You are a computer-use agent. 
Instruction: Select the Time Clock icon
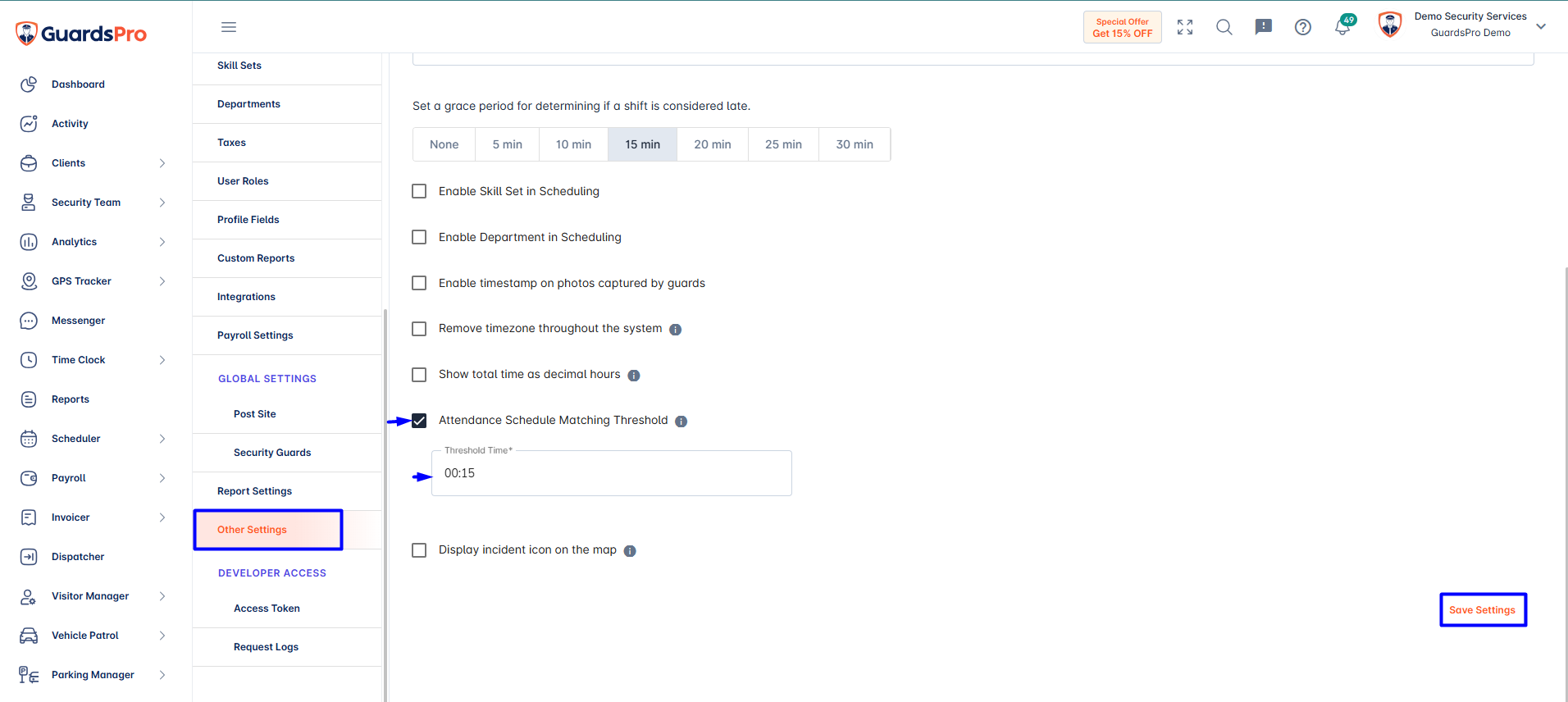29,360
